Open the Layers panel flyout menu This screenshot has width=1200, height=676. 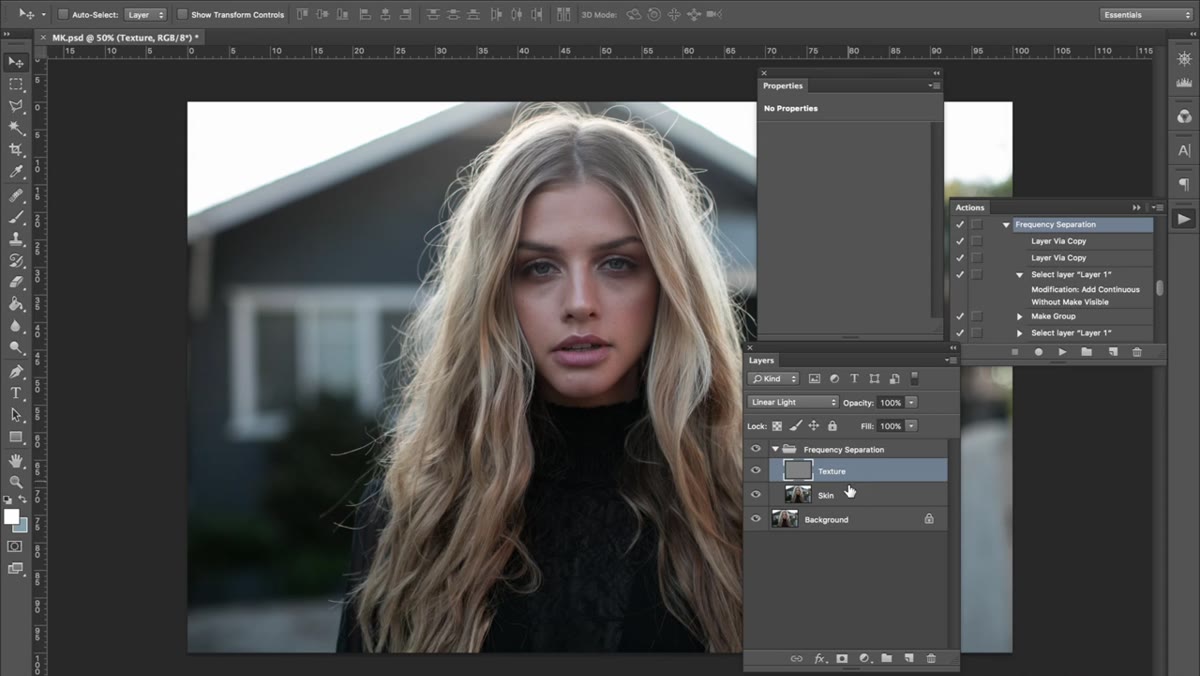pyautogui.click(x=950, y=360)
